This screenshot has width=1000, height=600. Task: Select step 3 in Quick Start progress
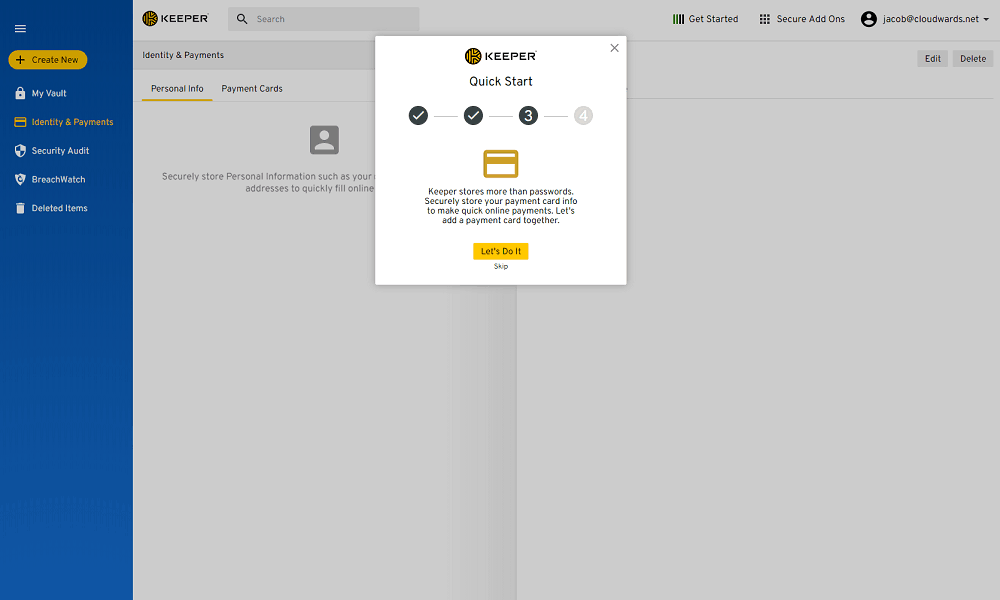[x=528, y=115]
